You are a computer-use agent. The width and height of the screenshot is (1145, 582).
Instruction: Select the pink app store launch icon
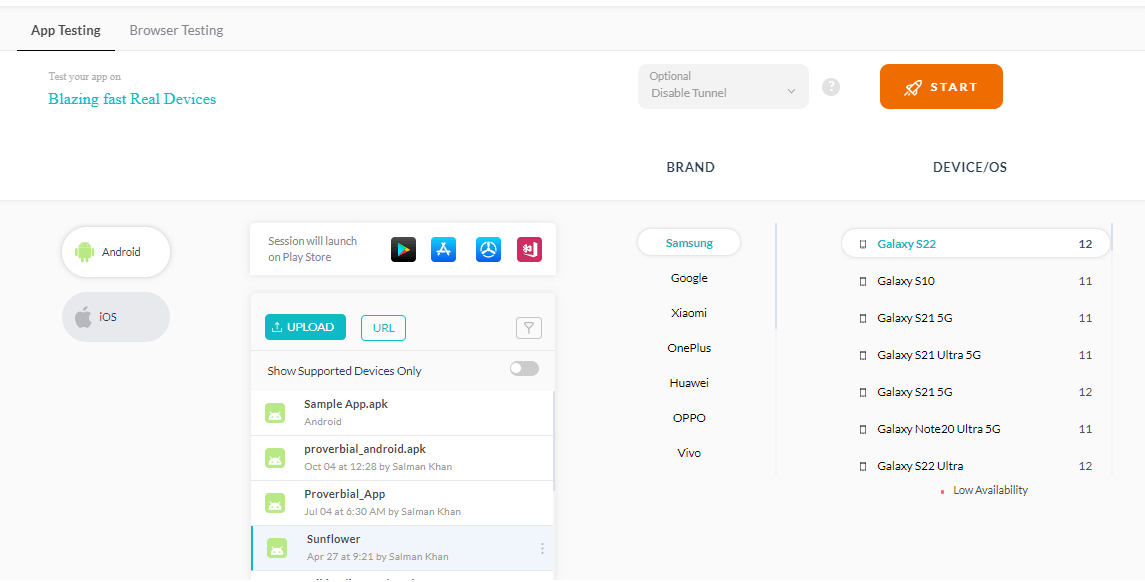click(529, 249)
